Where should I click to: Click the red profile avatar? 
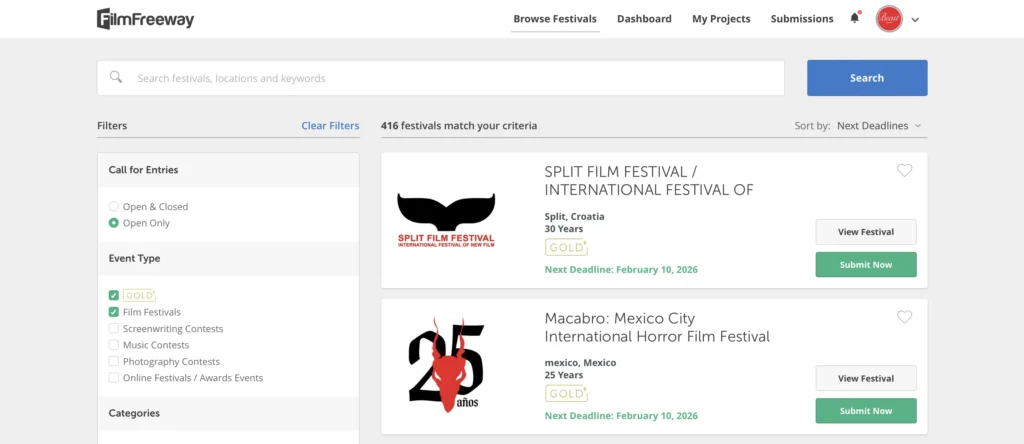click(x=888, y=19)
